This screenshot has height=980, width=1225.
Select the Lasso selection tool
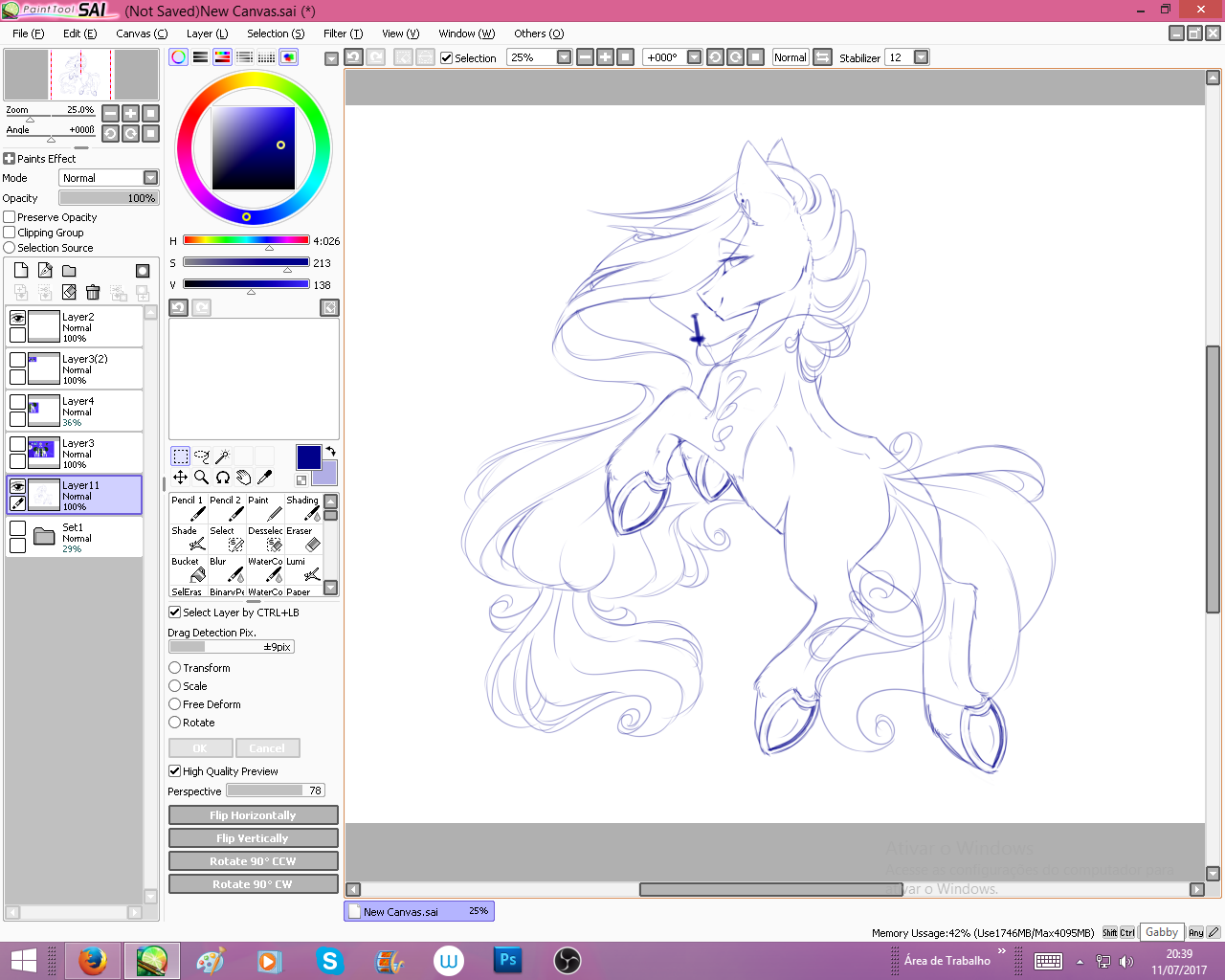tap(201, 457)
